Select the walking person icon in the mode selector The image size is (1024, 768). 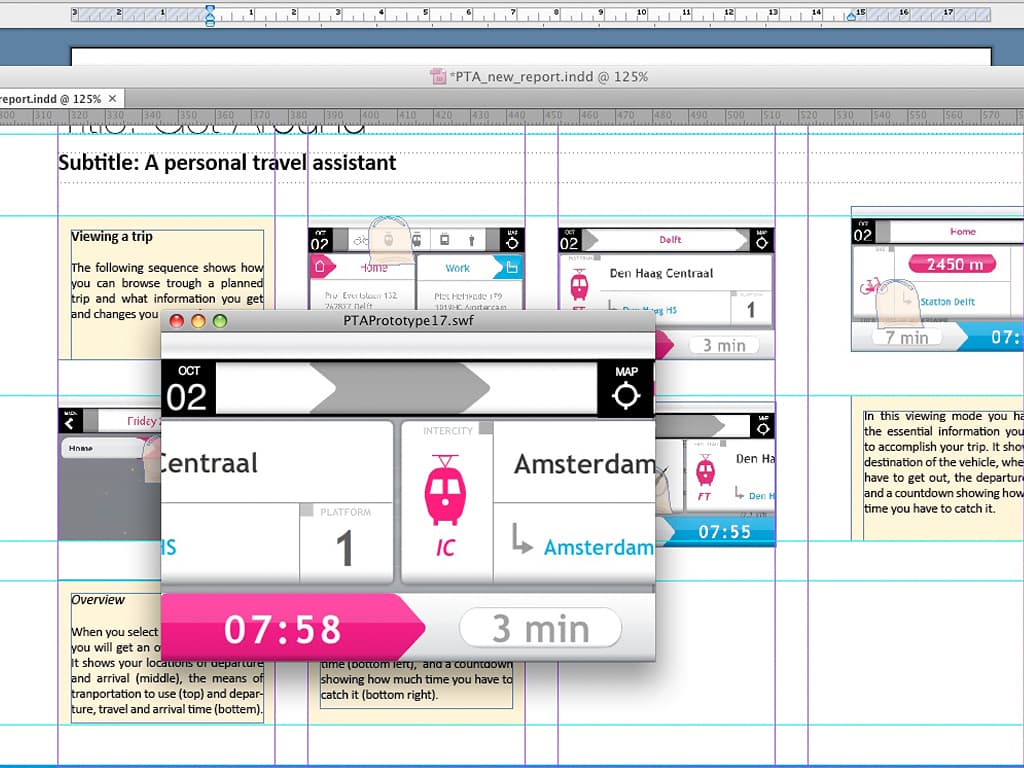point(471,240)
